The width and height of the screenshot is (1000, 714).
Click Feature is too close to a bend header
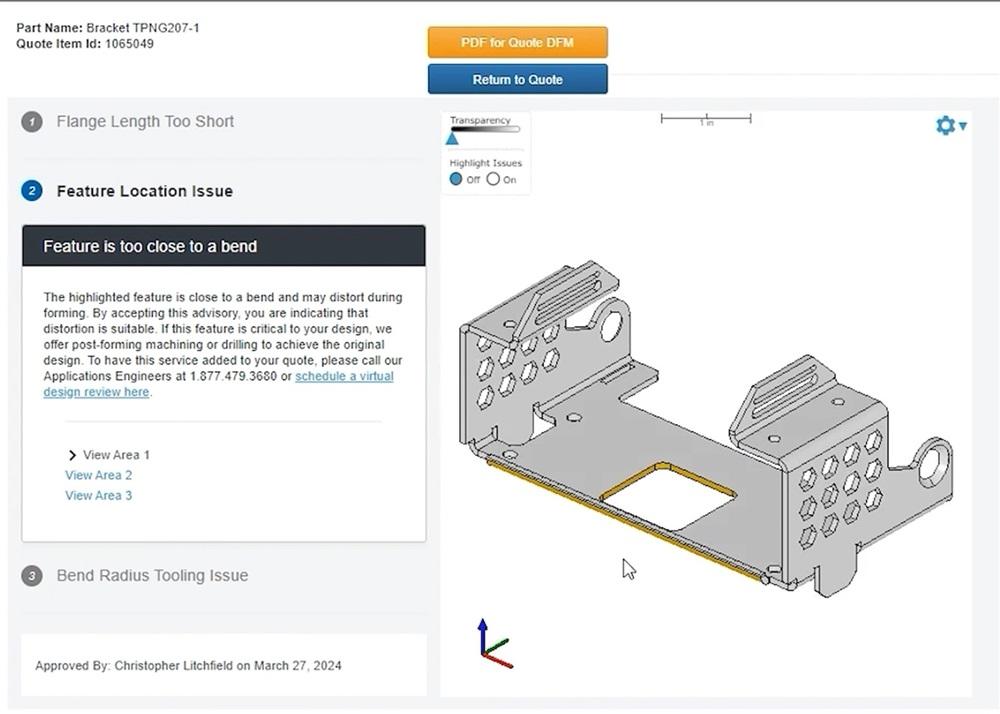click(224, 245)
